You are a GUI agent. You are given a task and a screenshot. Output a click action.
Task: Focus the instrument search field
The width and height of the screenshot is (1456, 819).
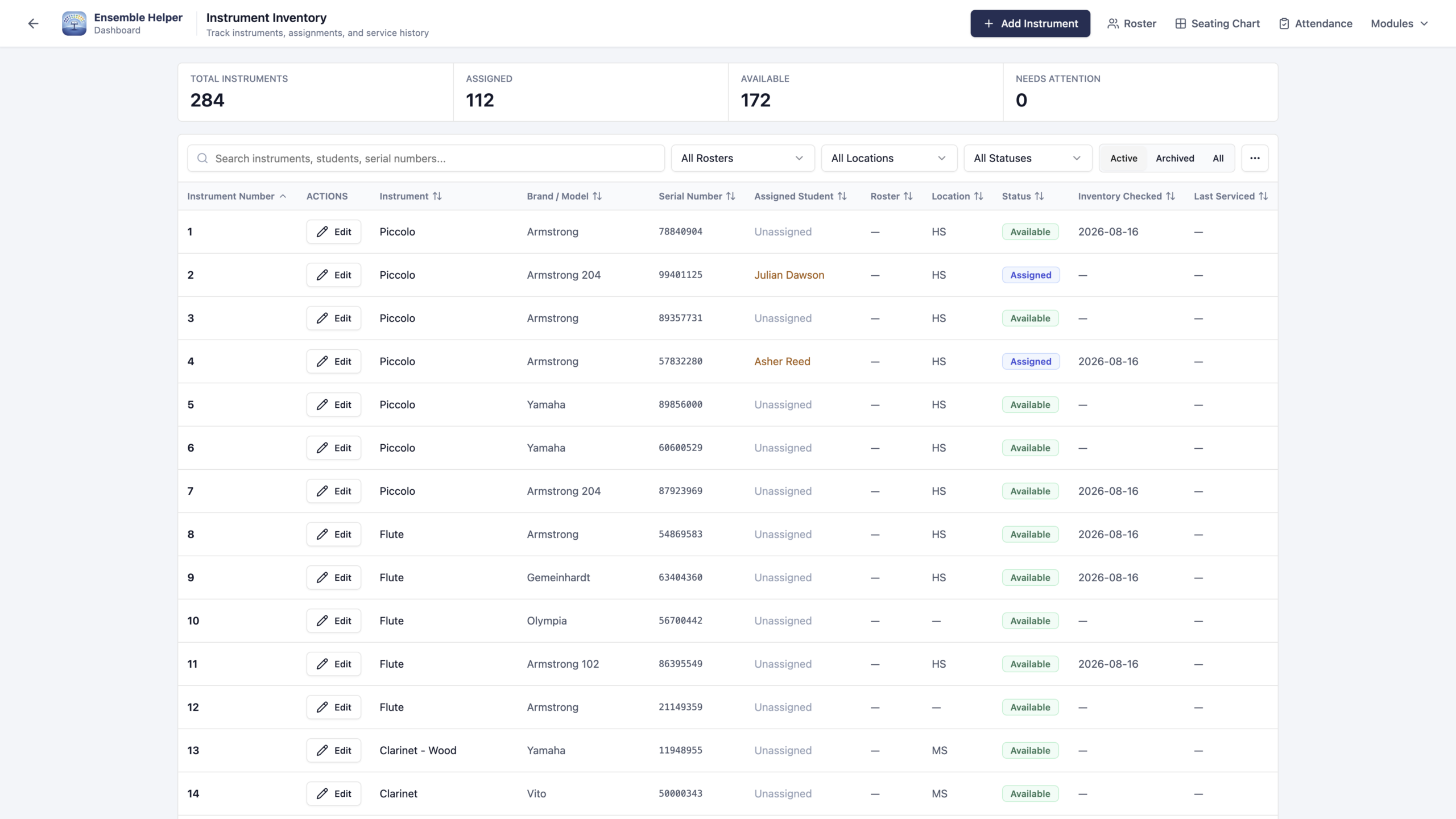click(x=426, y=158)
